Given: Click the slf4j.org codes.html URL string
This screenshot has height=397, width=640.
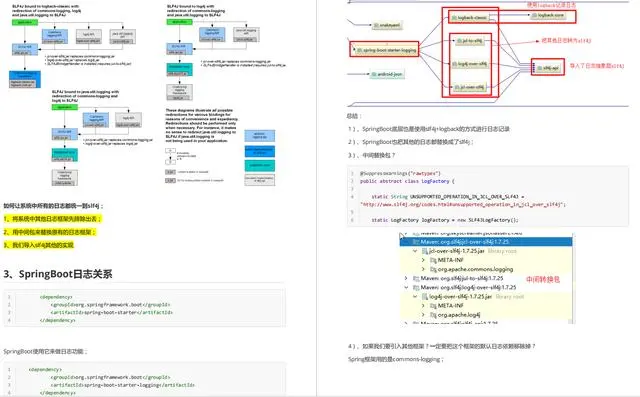Looking at the screenshot, I should 463,204.
